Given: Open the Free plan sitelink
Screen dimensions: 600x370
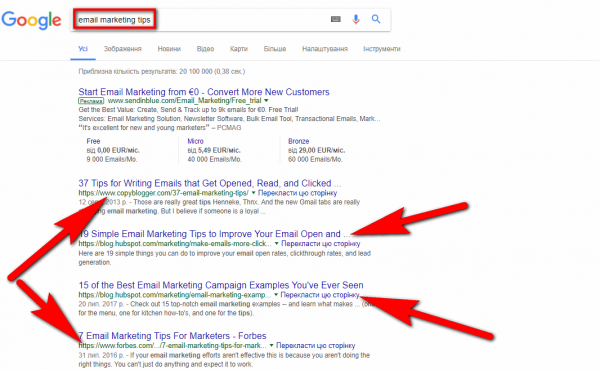Looking at the screenshot, I should (93, 141).
